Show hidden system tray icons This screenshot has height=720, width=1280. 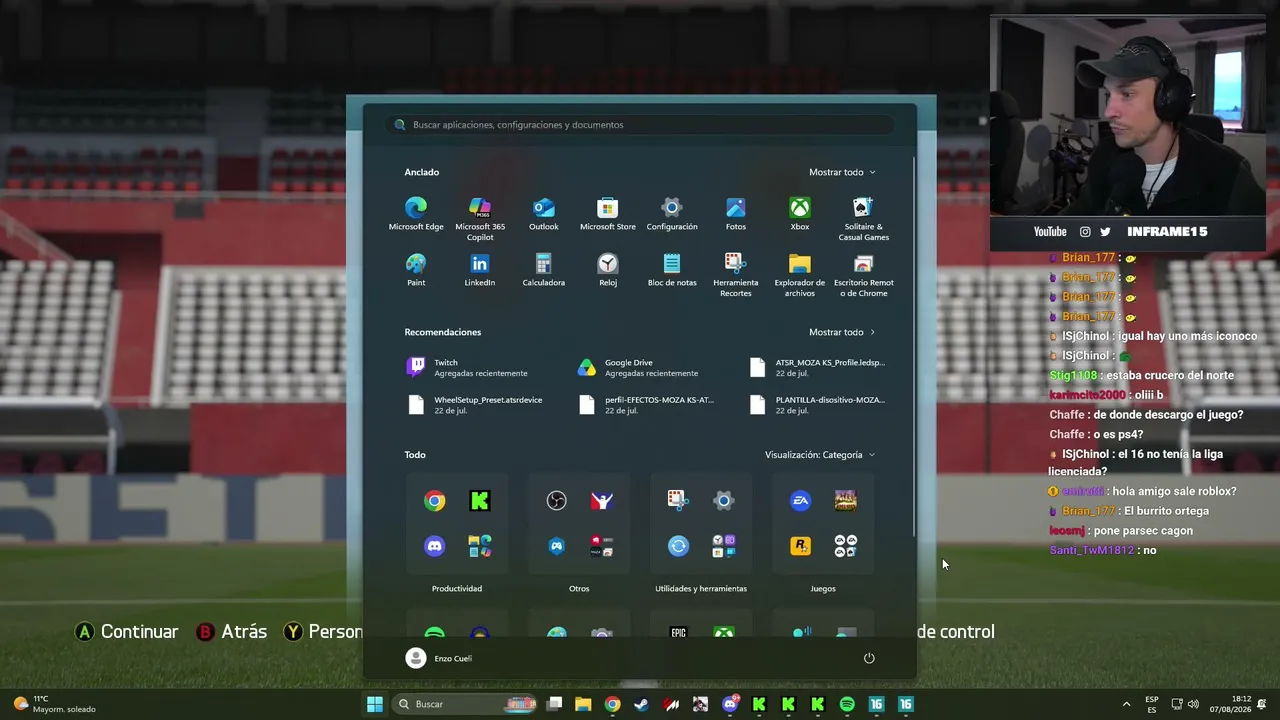click(1126, 704)
